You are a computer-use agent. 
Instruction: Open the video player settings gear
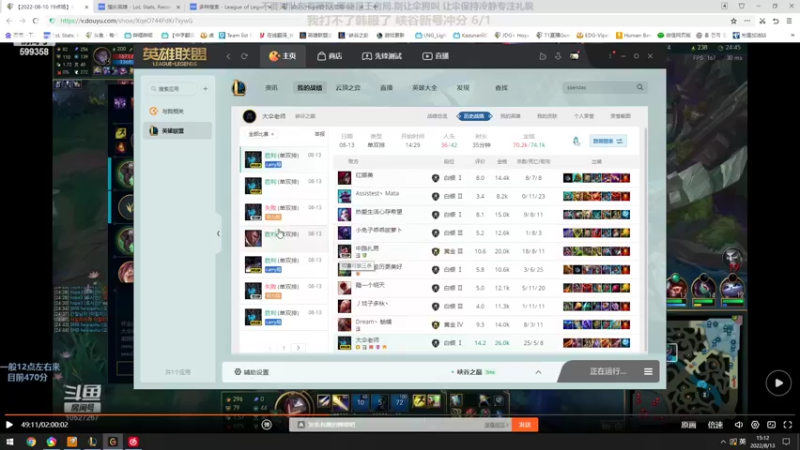click(755, 424)
